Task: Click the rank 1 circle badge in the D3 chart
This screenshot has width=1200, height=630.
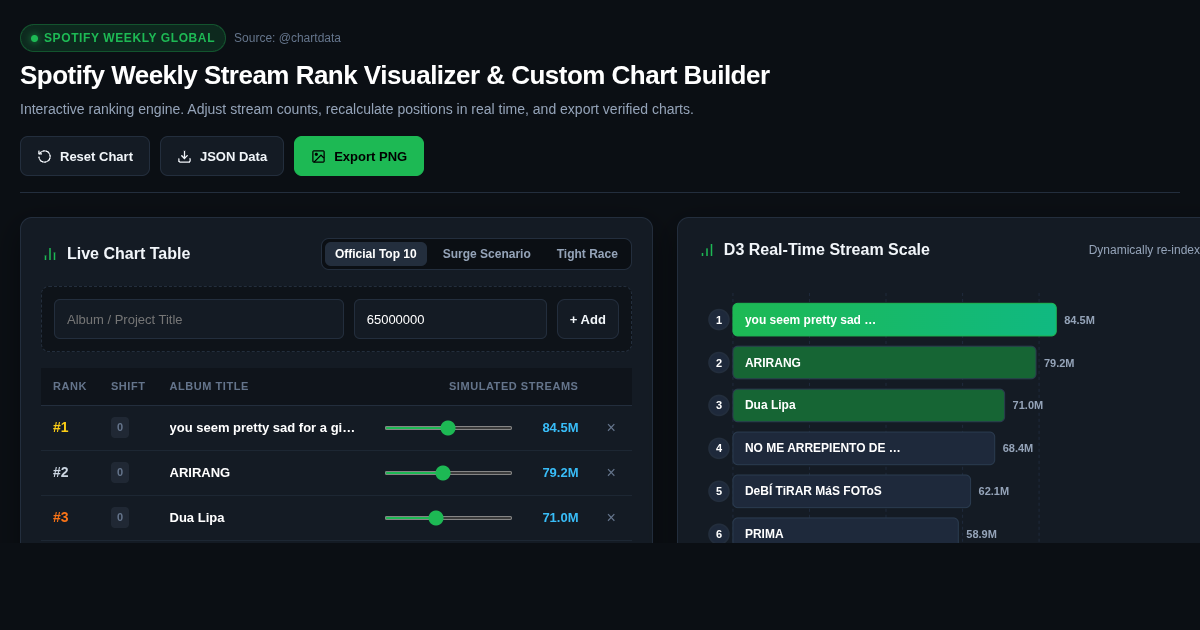Action: pos(718,320)
